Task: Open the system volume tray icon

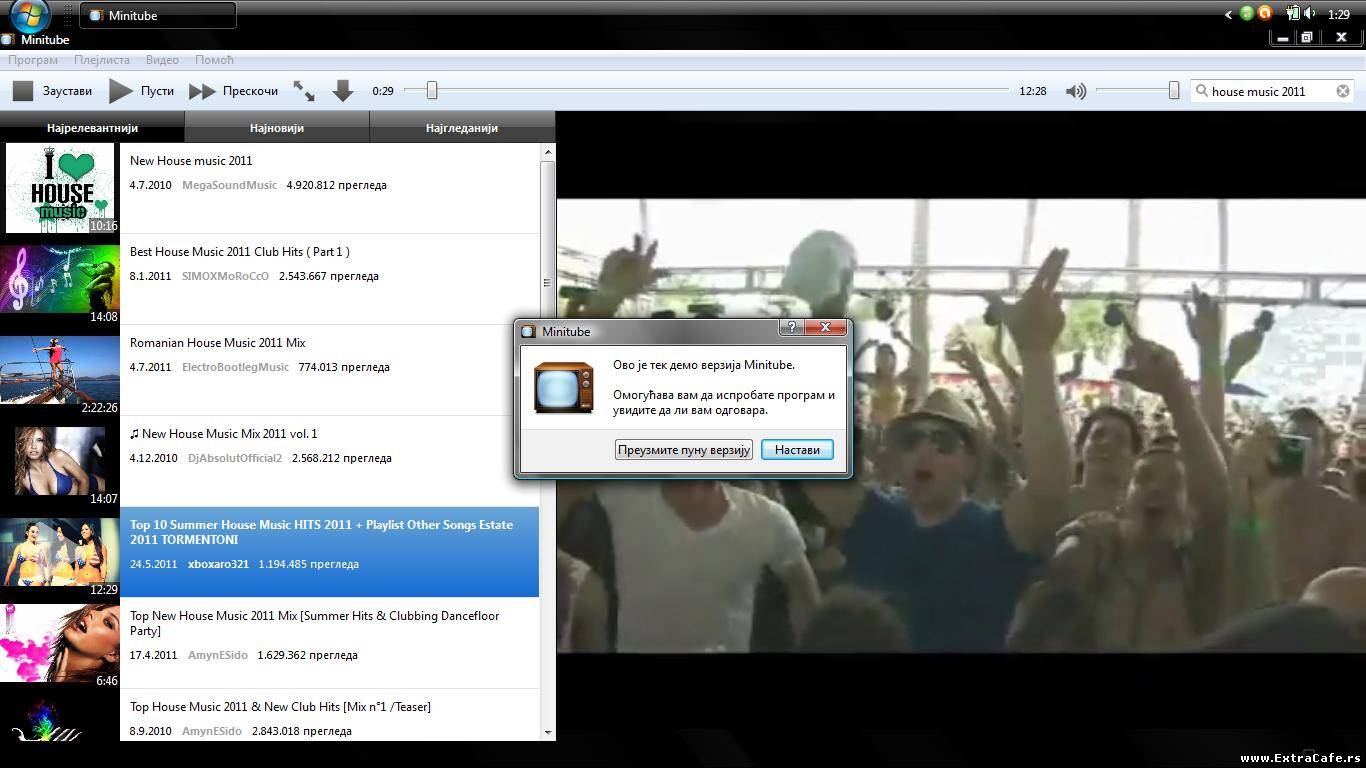Action: (1309, 14)
